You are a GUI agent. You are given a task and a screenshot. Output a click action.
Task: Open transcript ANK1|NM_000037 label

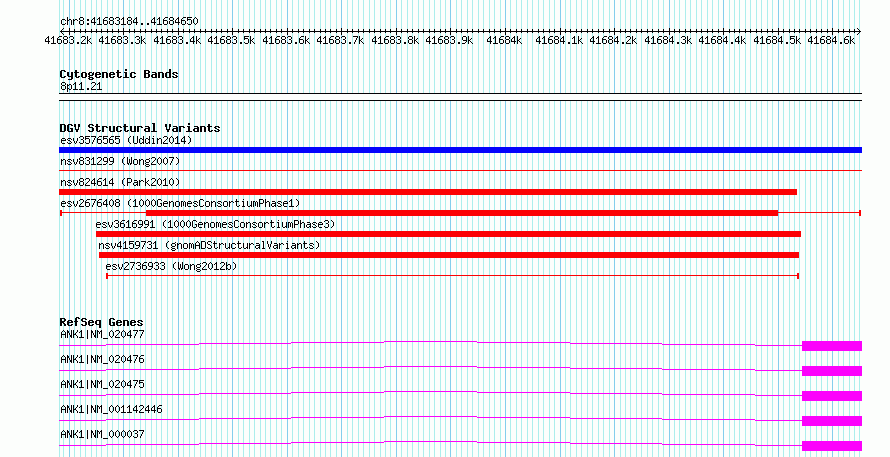coord(102,434)
